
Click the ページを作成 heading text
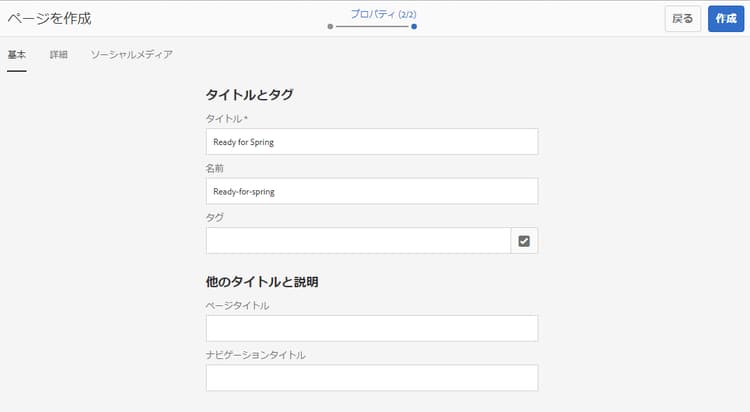49,19
